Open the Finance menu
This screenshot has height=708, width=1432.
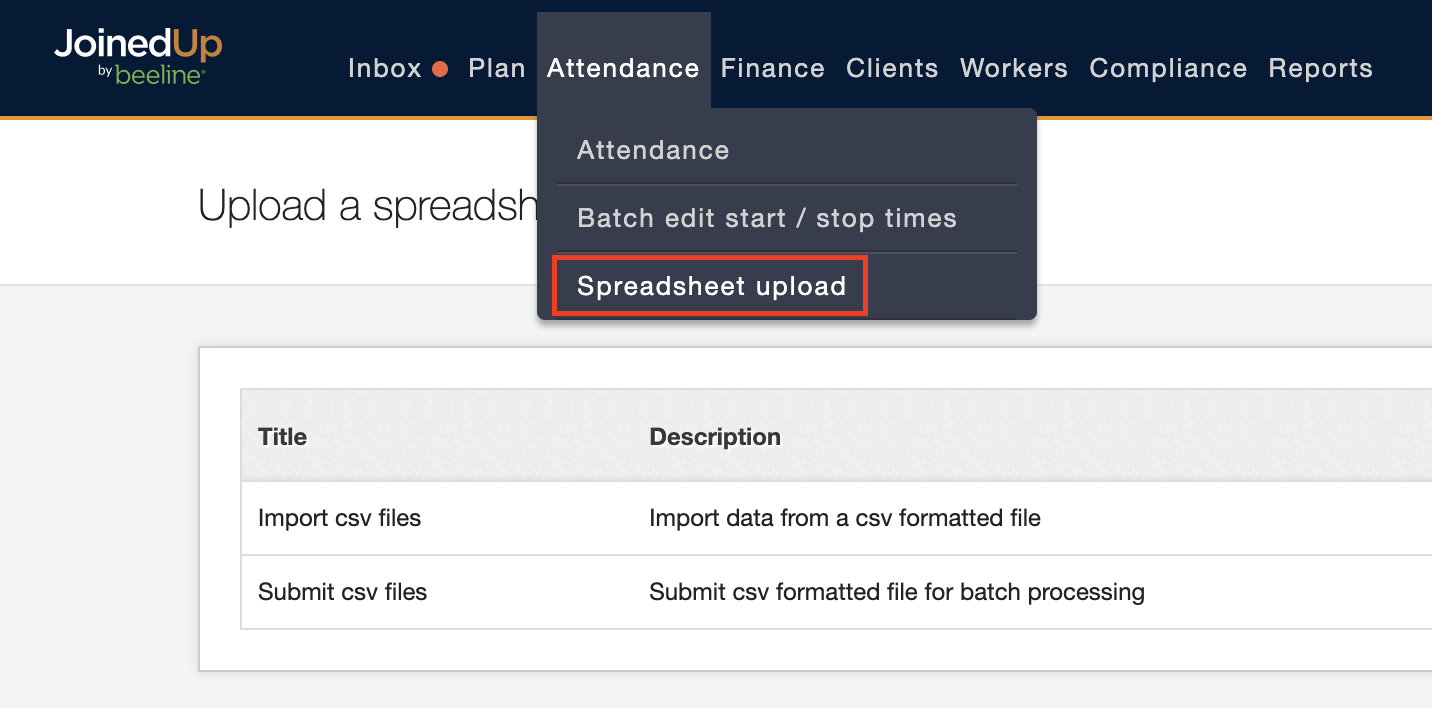[773, 69]
